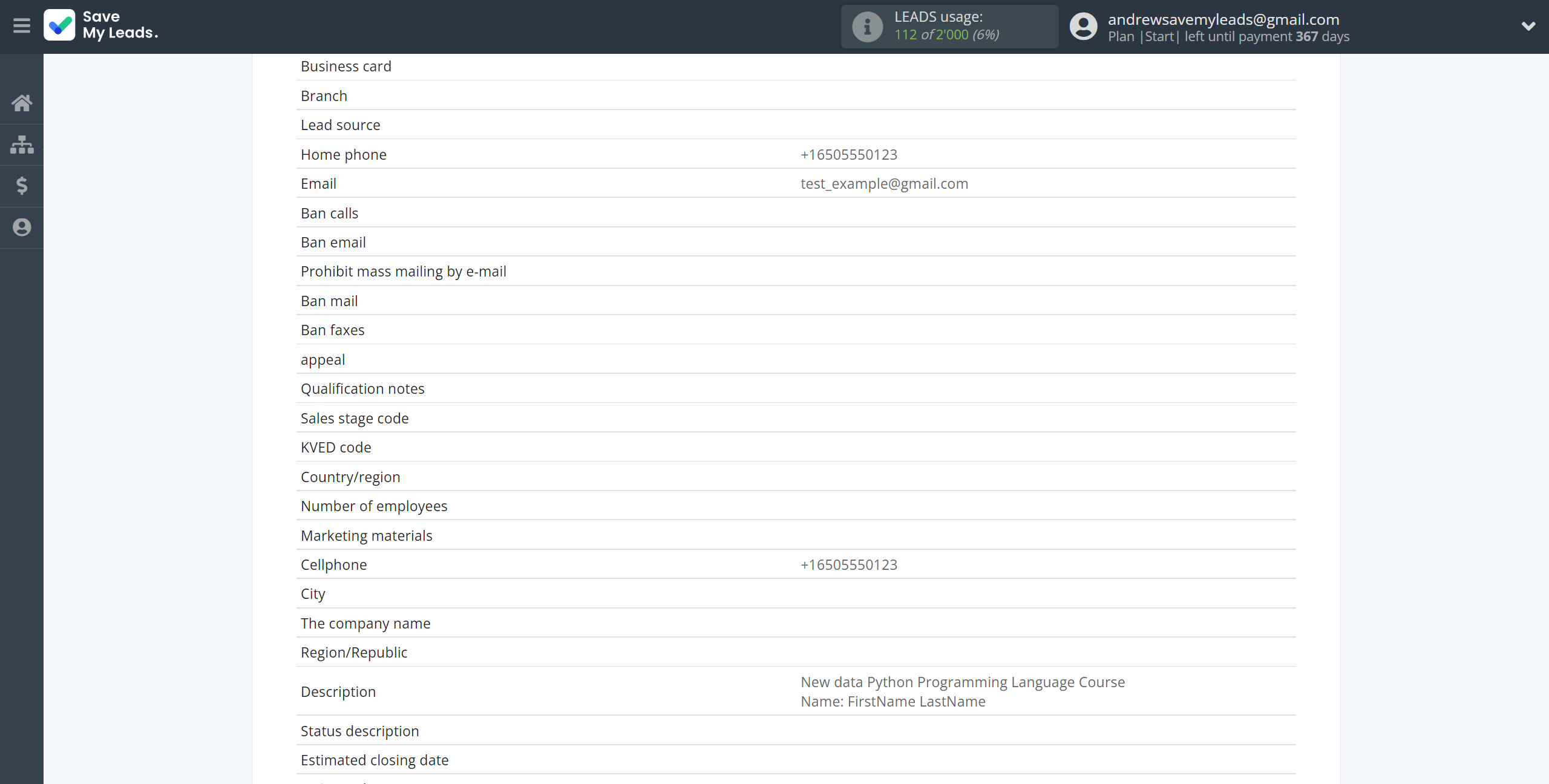Open the profile sidebar icon
1549x784 pixels.
click(x=22, y=227)
